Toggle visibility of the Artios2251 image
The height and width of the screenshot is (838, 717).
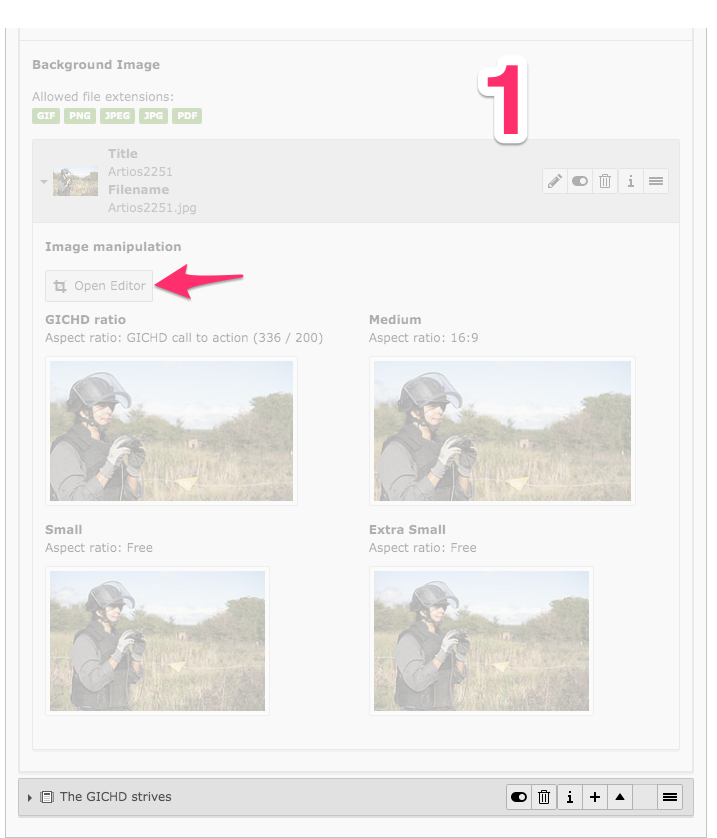click(x=580, y=181)
